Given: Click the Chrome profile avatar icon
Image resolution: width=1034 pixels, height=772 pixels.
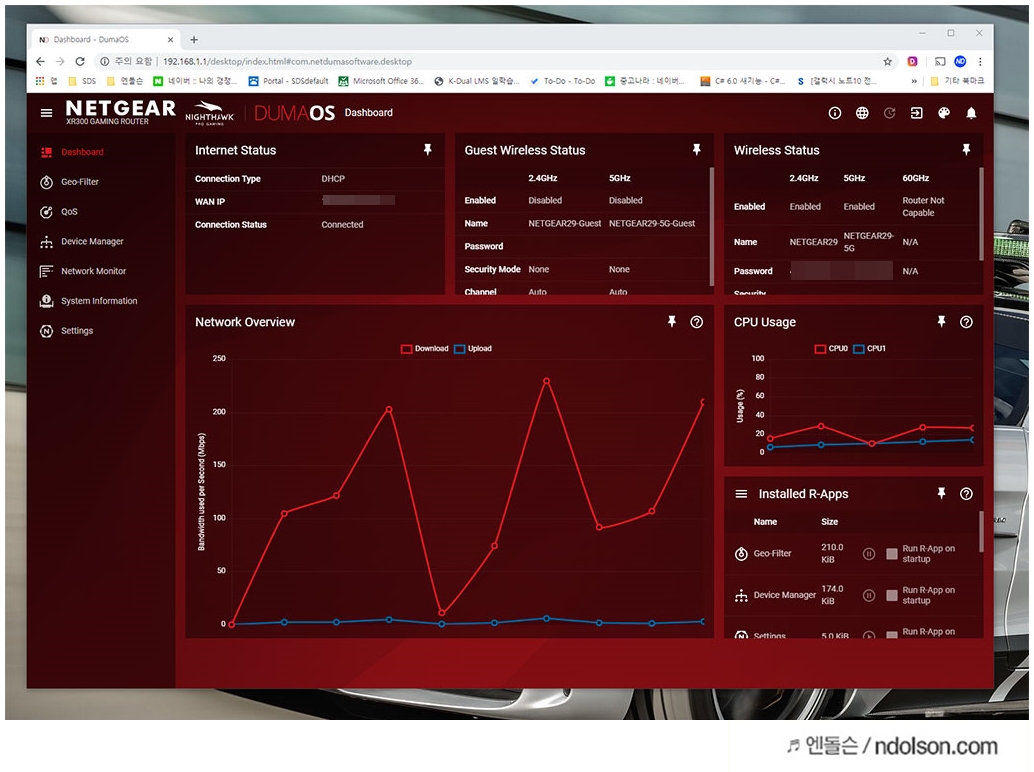Looking at the screenshot, I should [960, 61].
